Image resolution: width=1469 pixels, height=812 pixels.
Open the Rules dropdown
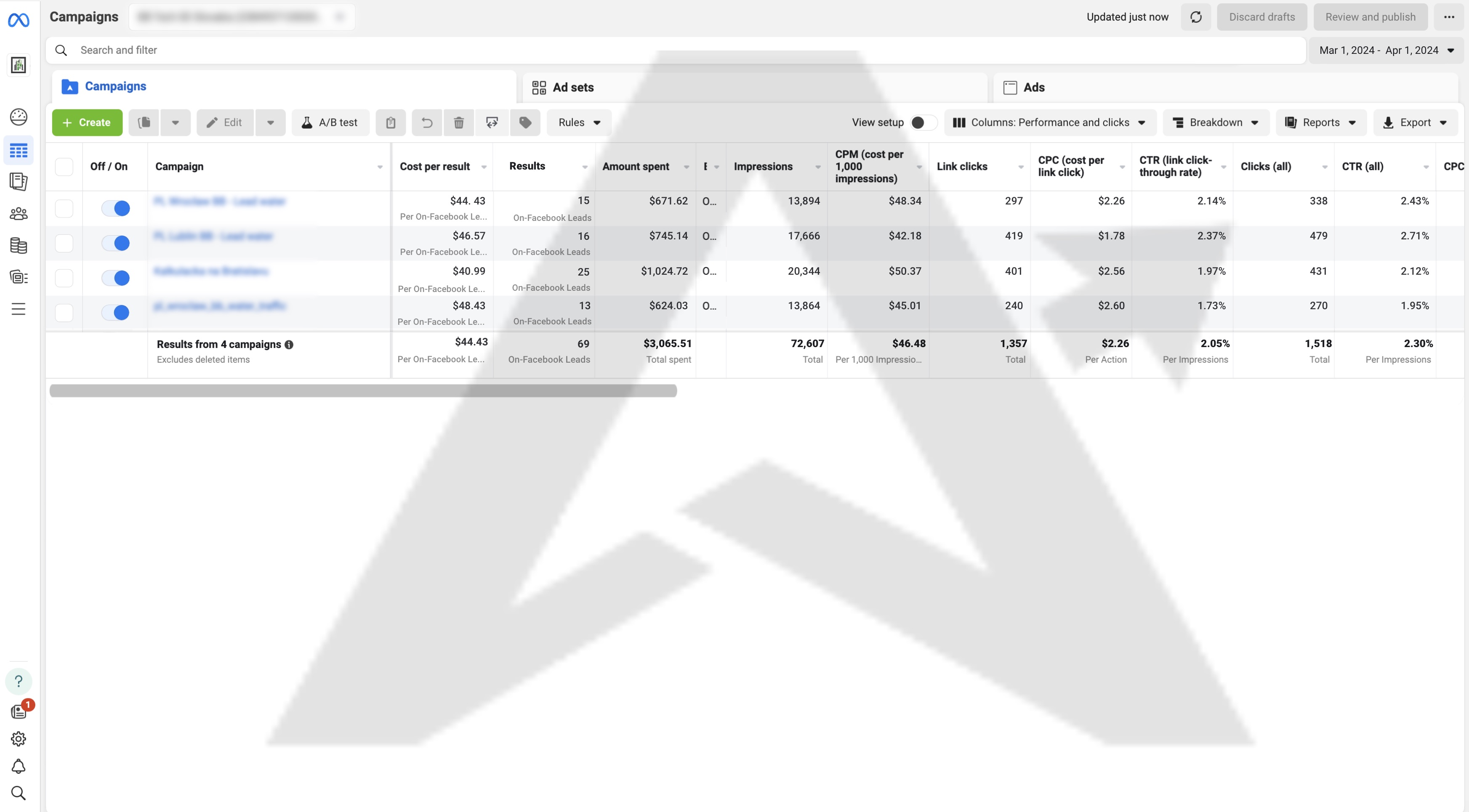[x=579, y=122]
